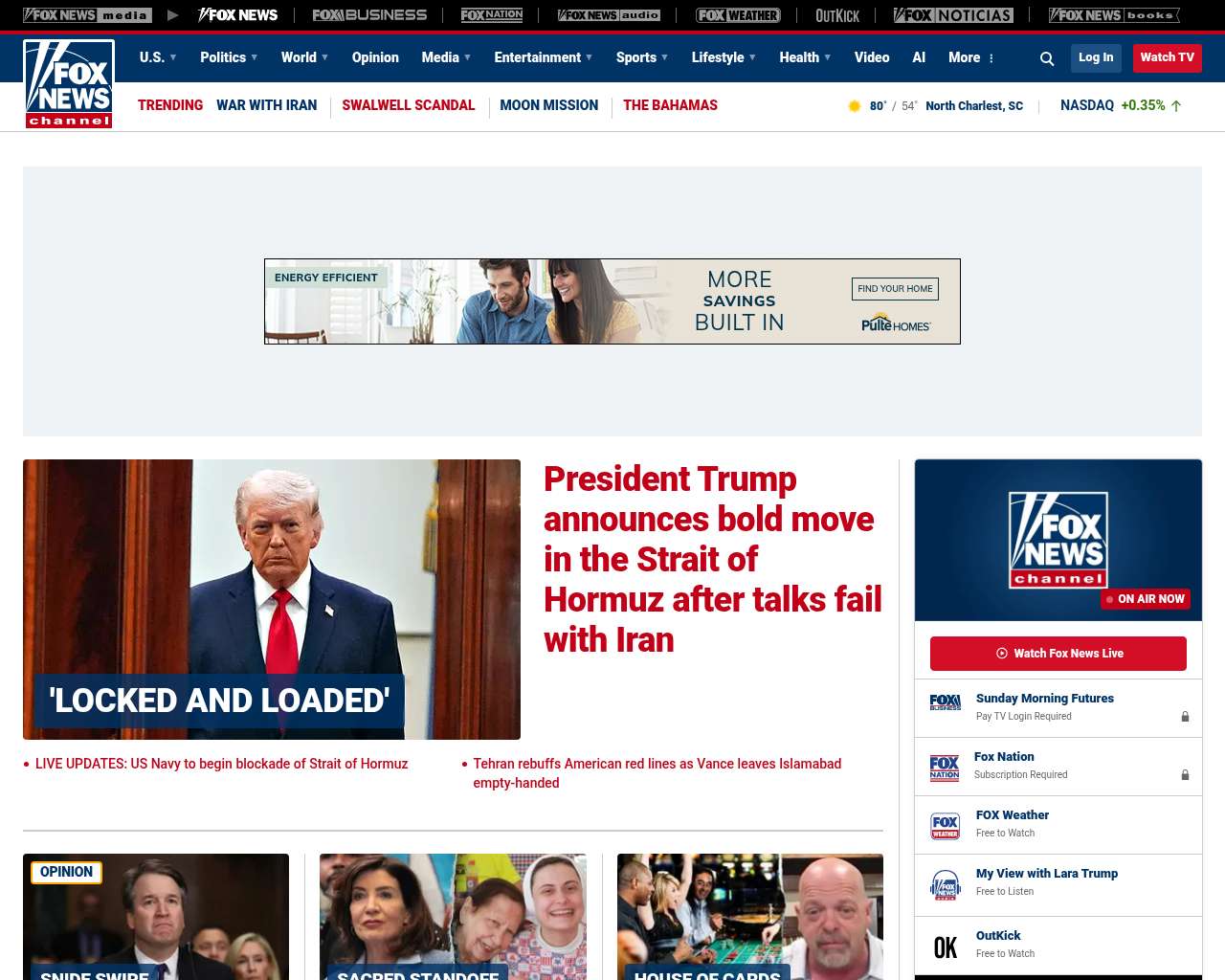Image resolution: width=1225 pixels, height=980 pixels.
Task: Click the Watch TV button
Action: (1168, 57)
